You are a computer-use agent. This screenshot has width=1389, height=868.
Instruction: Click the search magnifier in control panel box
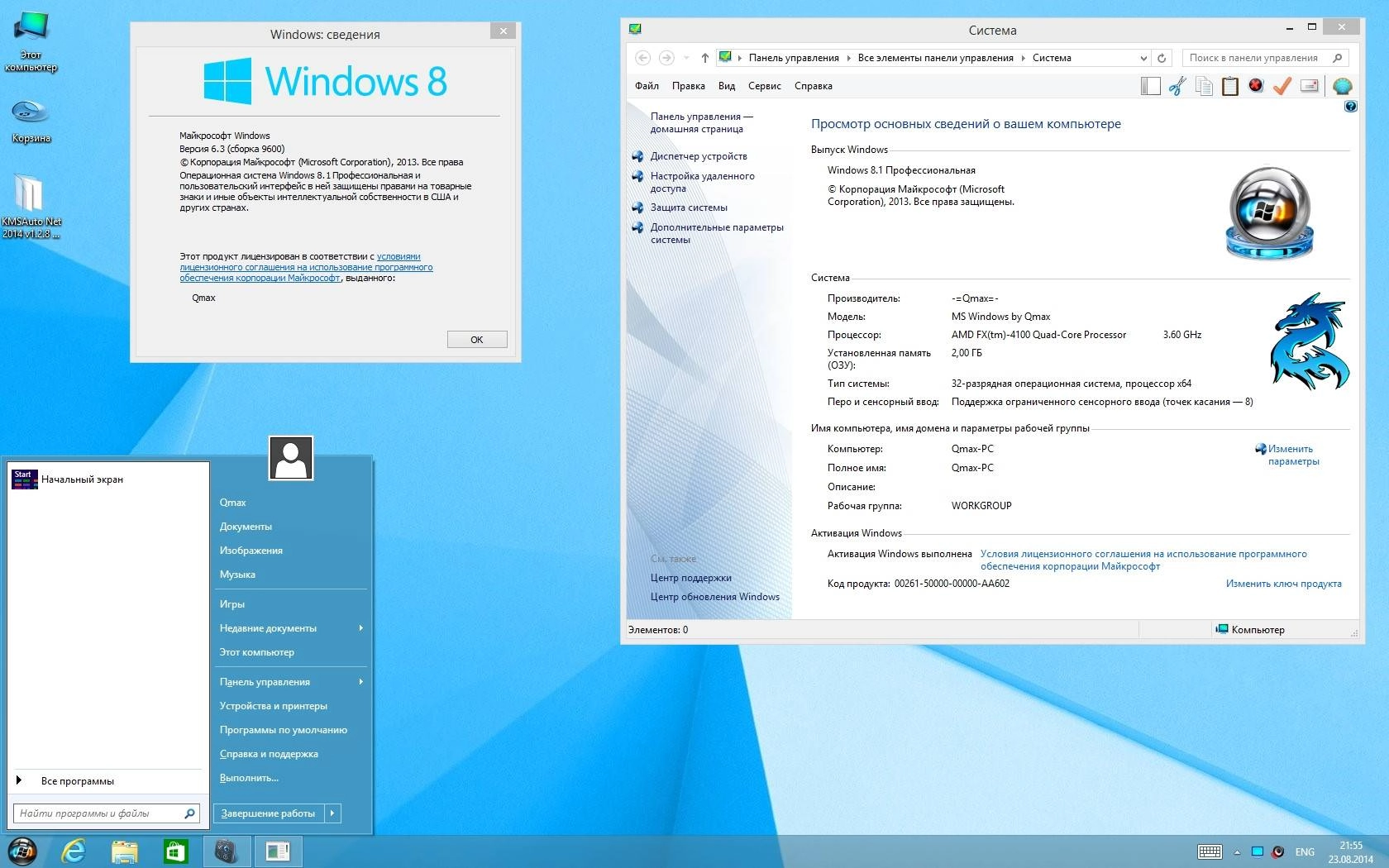point(1337,58)
